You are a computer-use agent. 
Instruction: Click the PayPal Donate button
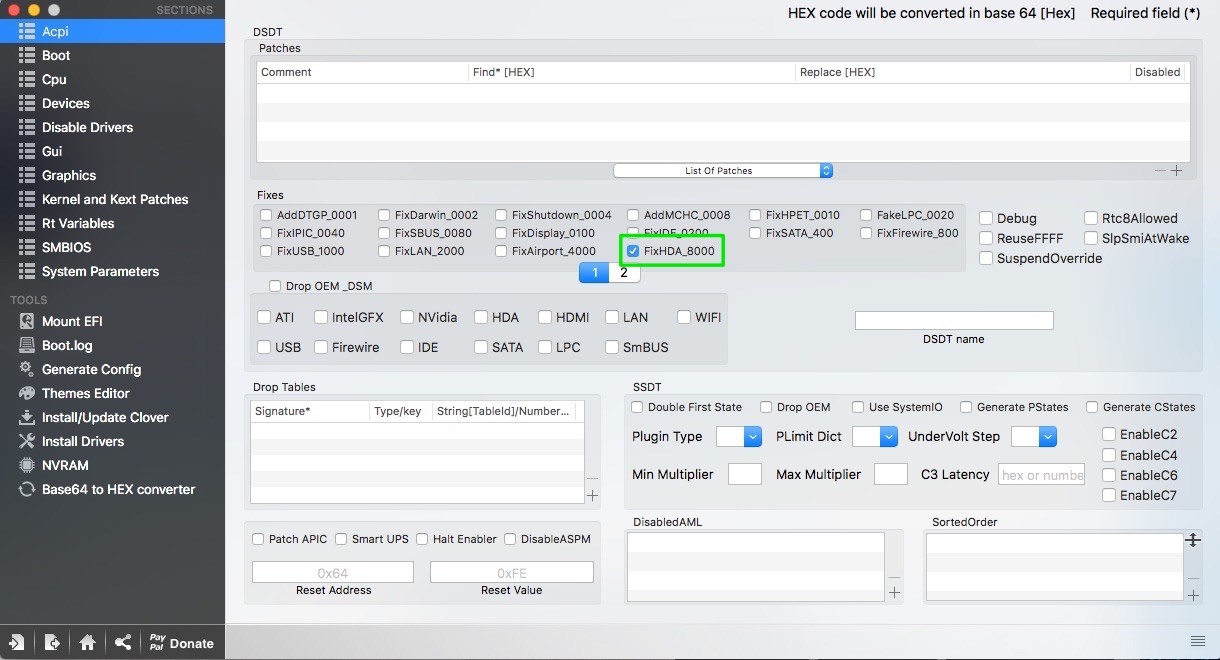click(x=180, y=643)
